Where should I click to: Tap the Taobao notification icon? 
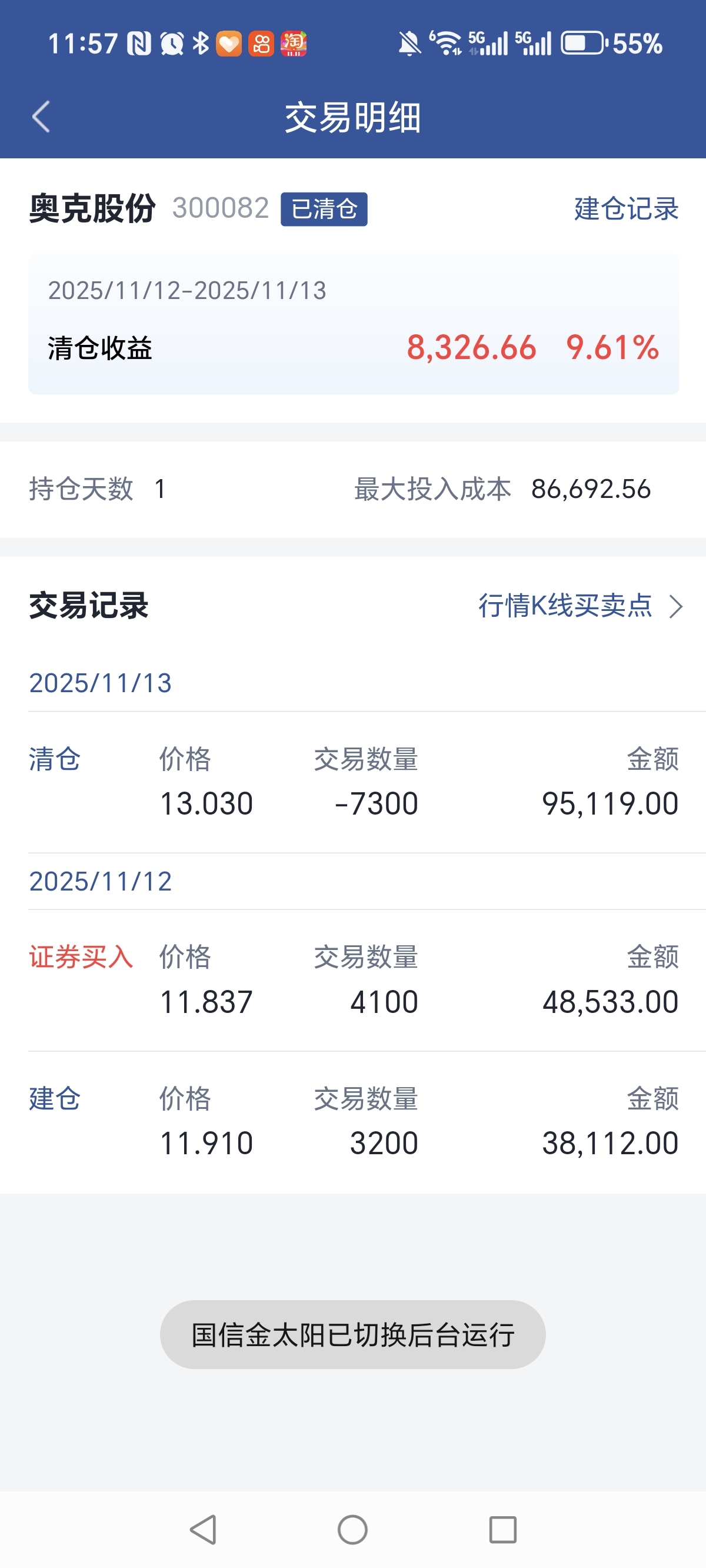(294, 44)
